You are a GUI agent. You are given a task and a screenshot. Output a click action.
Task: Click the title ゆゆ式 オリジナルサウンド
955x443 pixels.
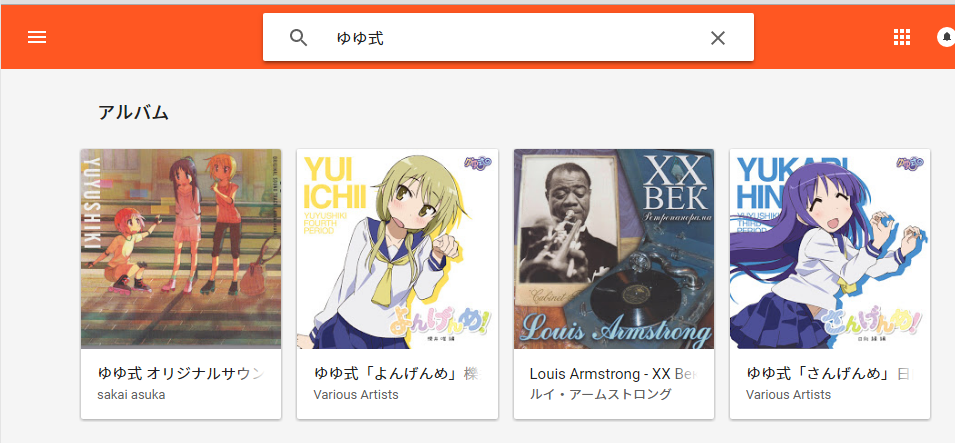tap(181, 374)
